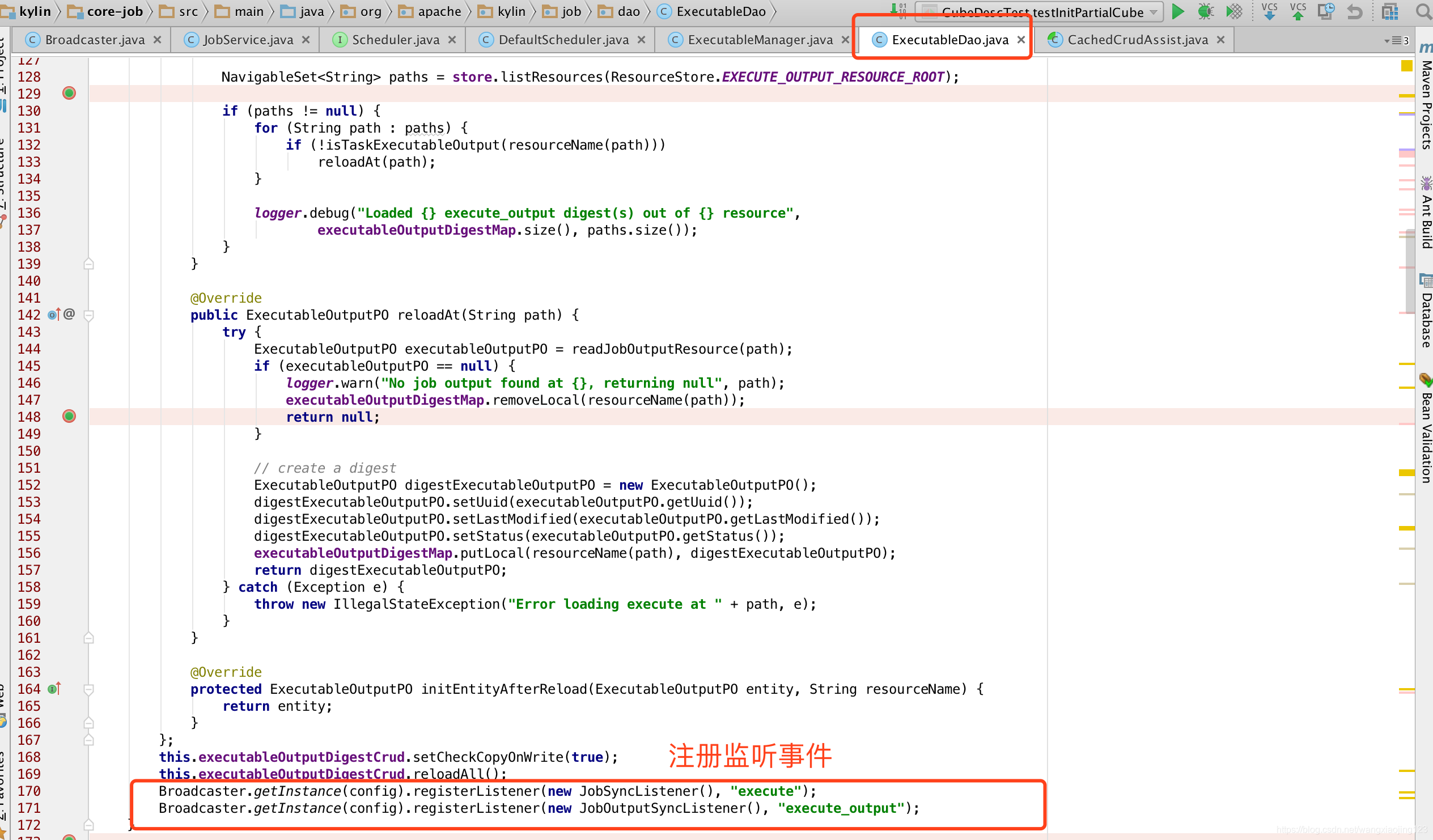Close Broadcaster.java tab

point(158,40)
